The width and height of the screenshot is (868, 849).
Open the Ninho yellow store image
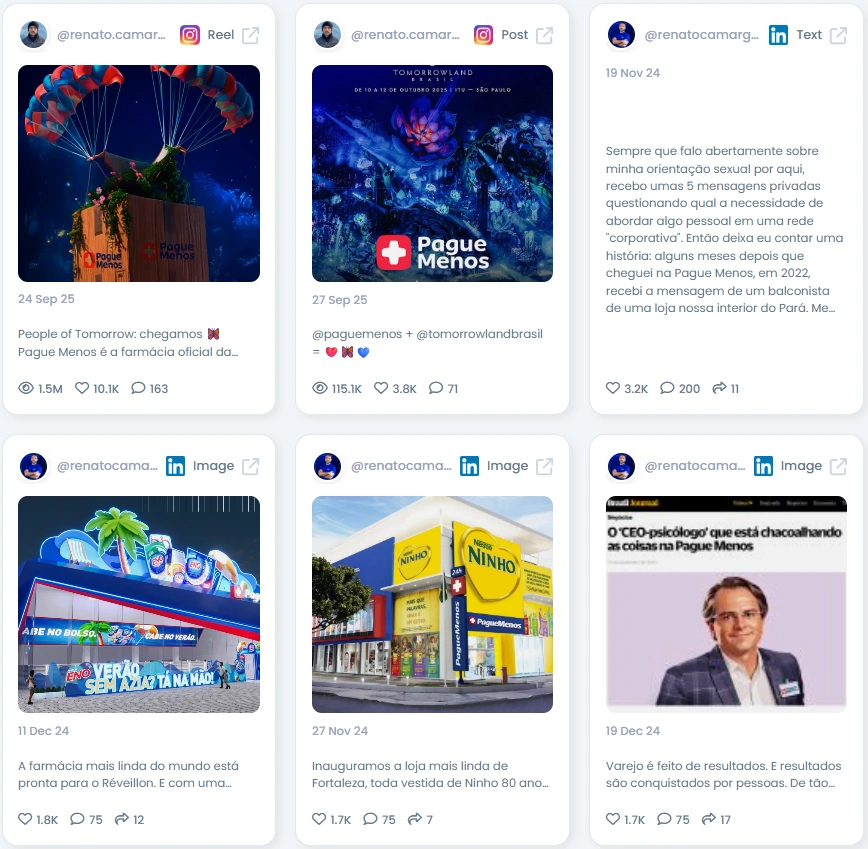tap(432, 604)
